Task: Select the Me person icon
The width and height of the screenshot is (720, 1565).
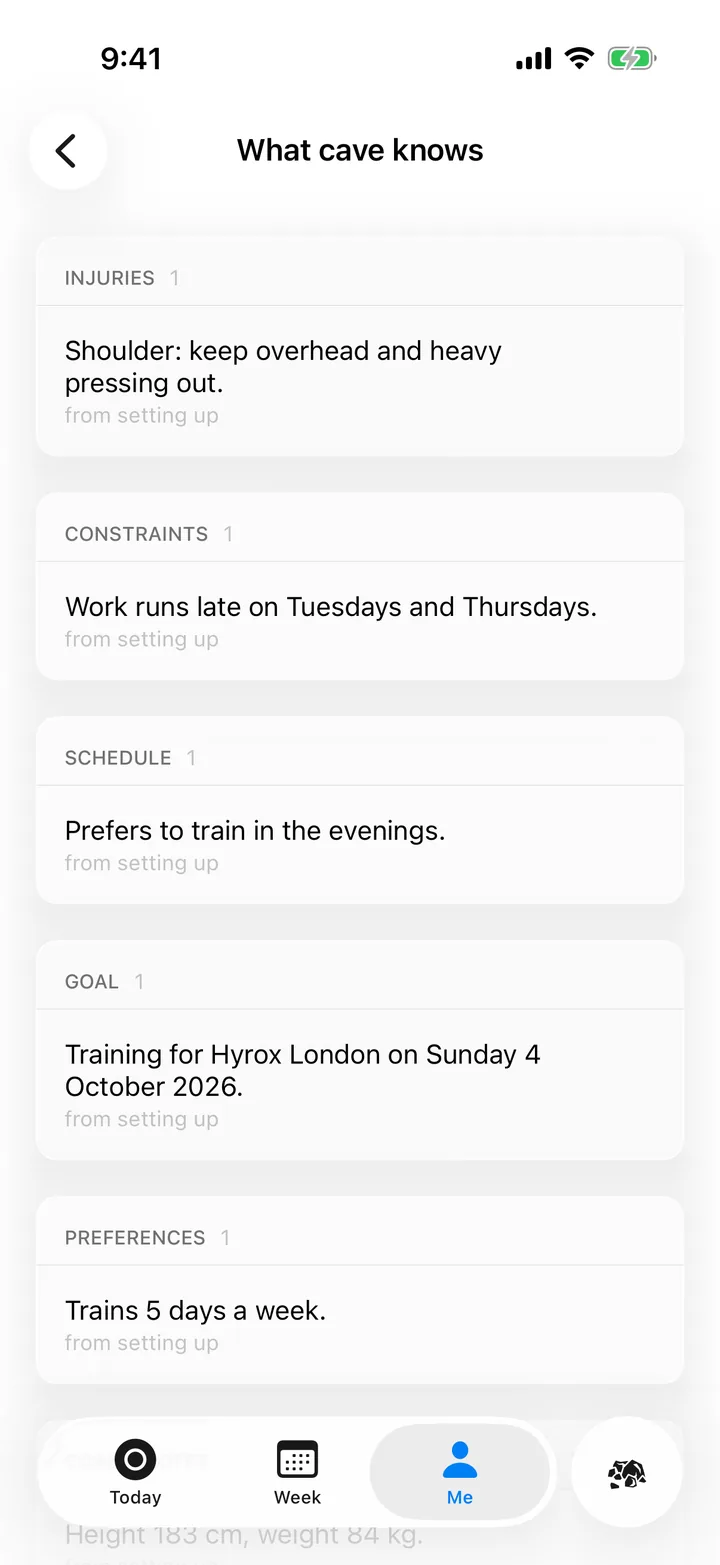Action: [x=460, y=1459]
